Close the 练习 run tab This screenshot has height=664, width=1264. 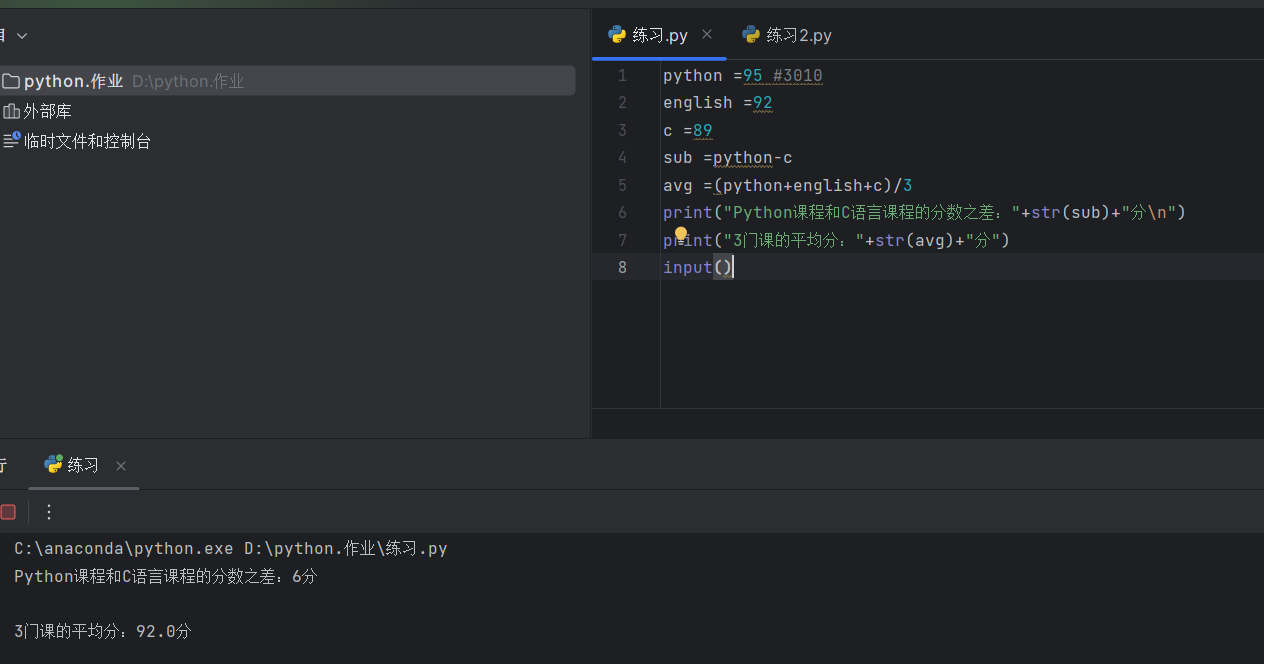click(121, 466)
